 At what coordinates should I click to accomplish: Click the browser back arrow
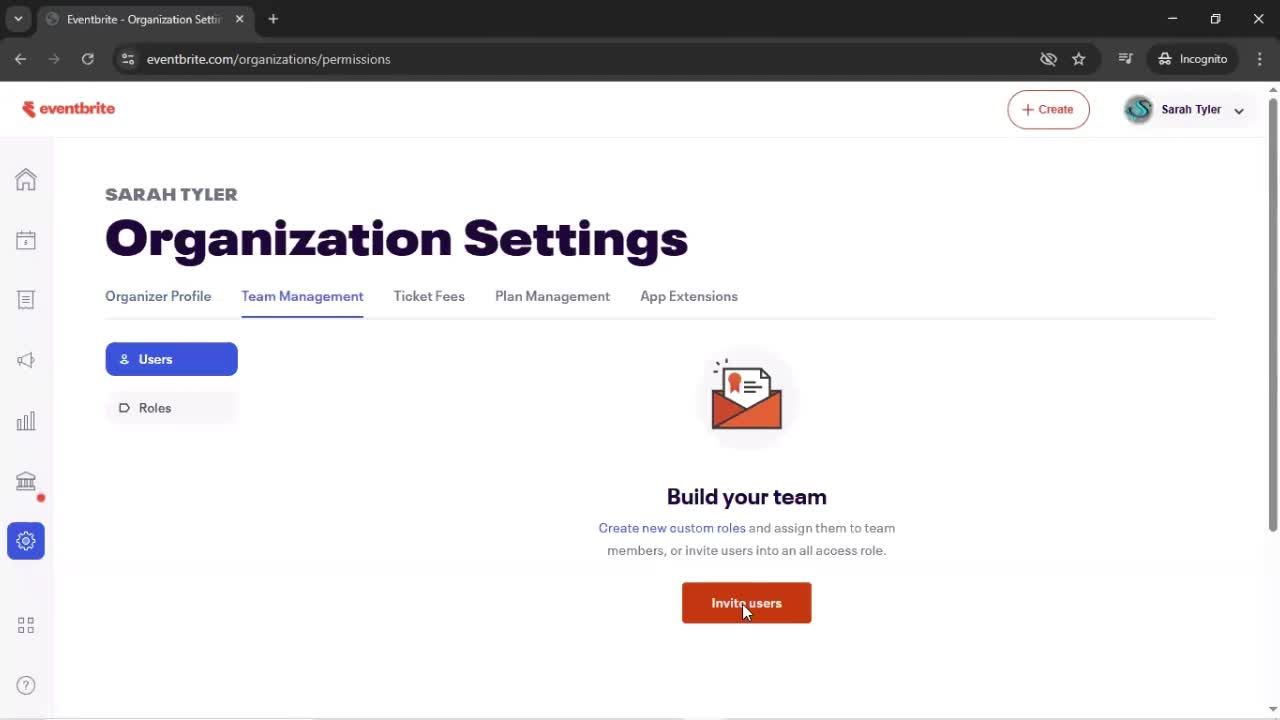[x=20, y=59]
